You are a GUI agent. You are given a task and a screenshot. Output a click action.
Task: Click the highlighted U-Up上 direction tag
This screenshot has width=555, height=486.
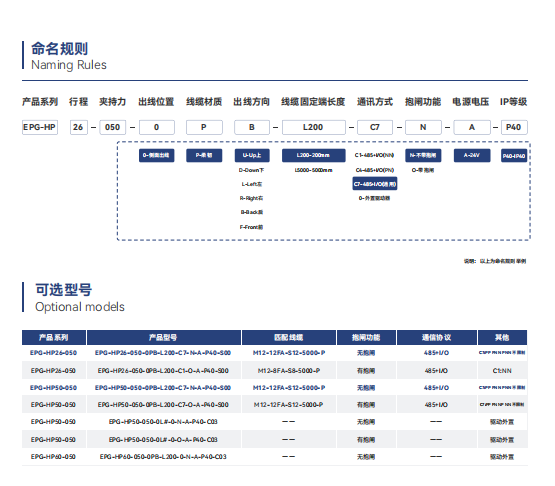pyautogui.click(x=252, y=155)
